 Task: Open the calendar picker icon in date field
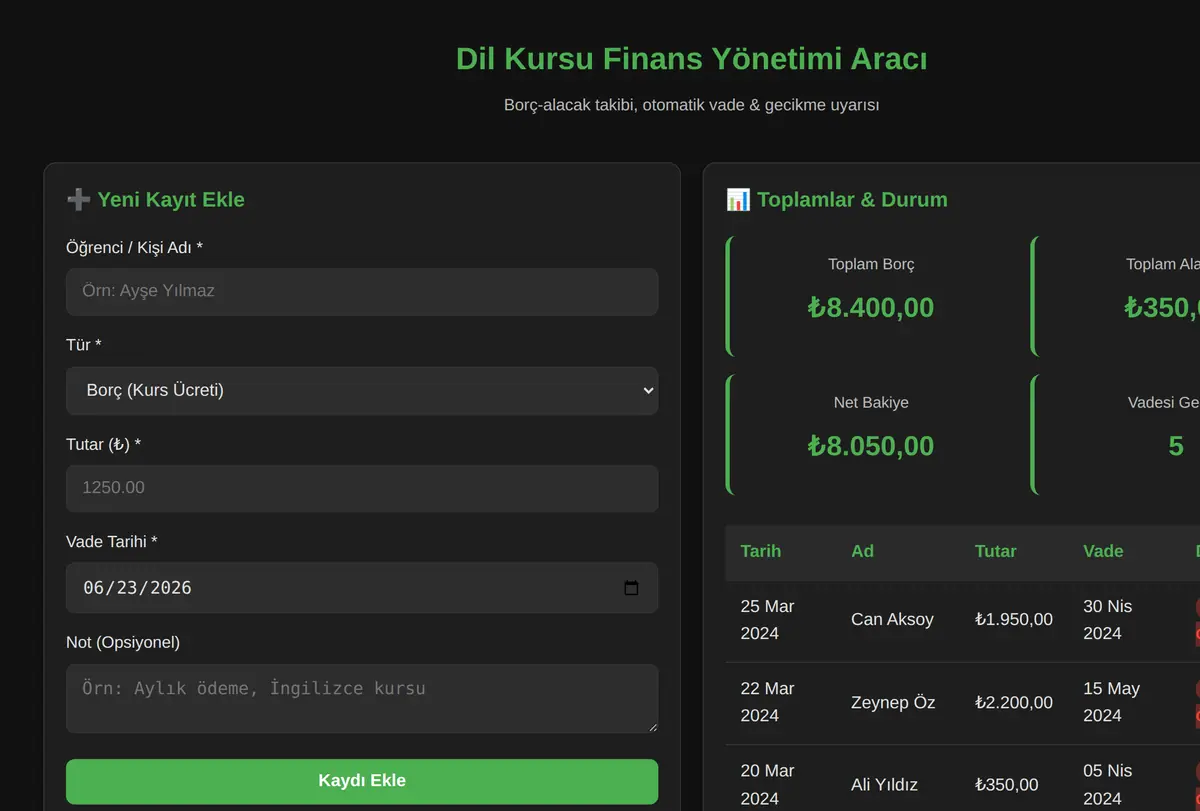tap(631, 587)
